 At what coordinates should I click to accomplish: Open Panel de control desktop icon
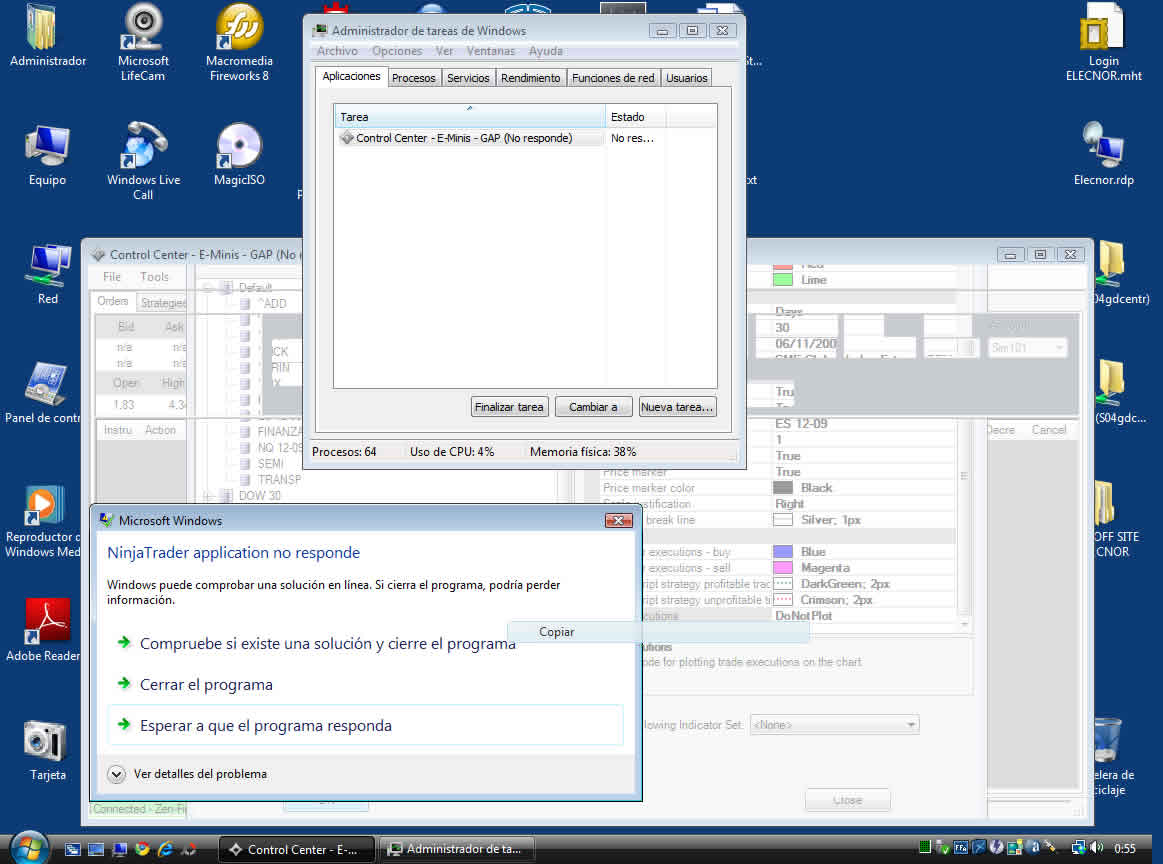click(x=43, y=392)
